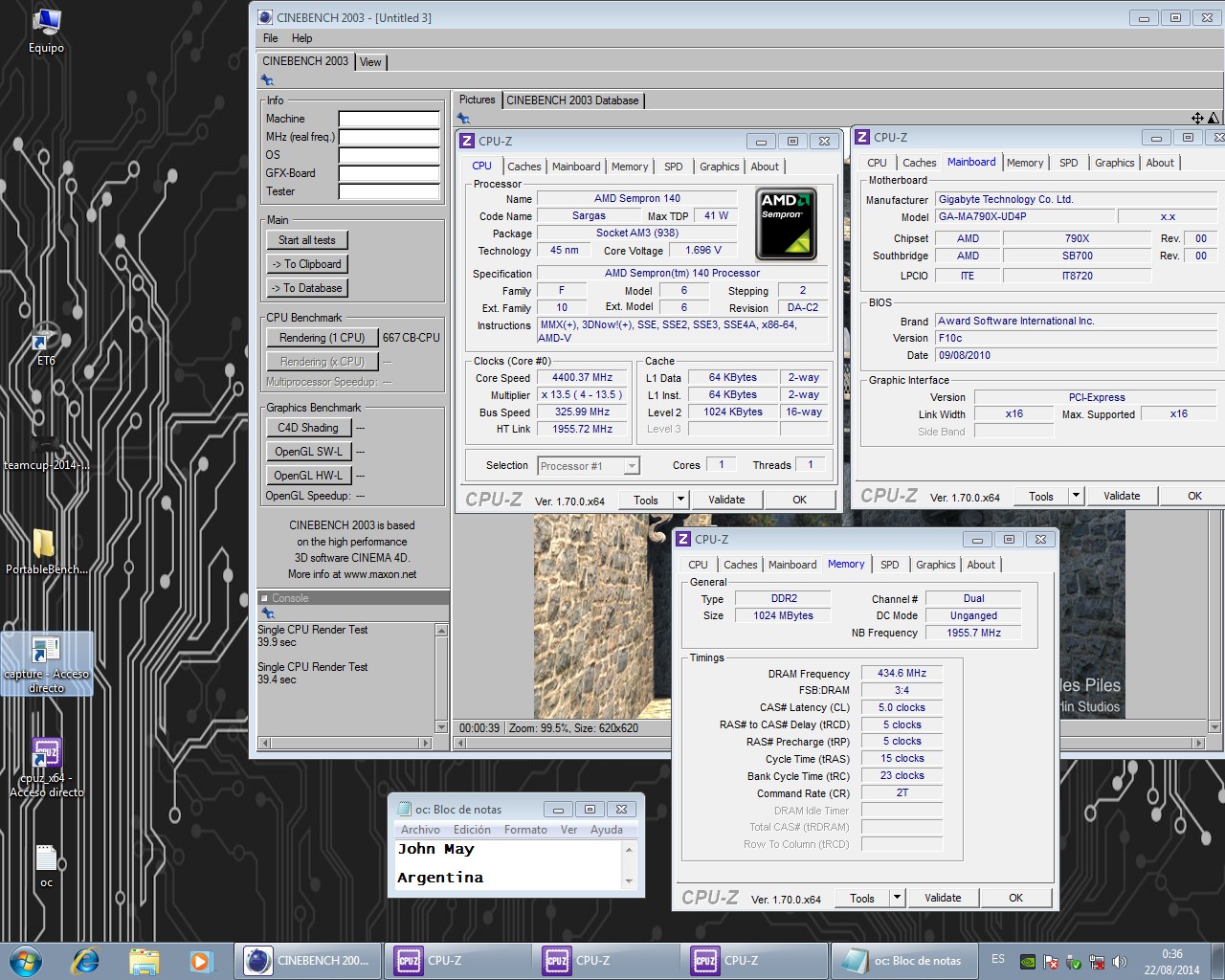The height and width of the screenshot is (980, 1225).
Task: Open Windows Media Player in taskbar
Action: [x=200, y=960]
